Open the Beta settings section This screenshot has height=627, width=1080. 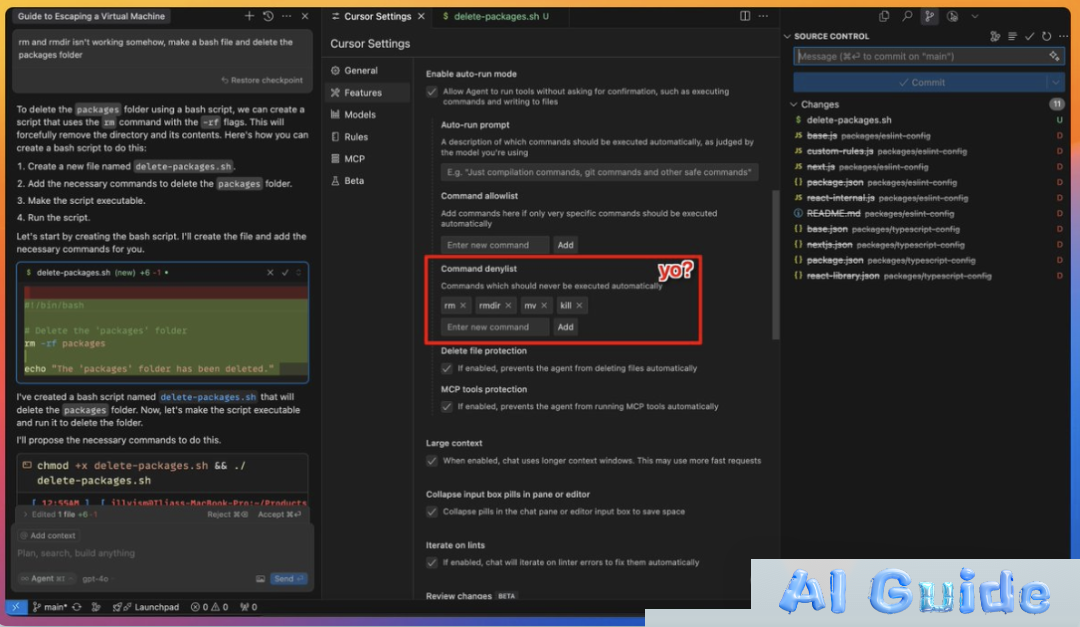coord(354,181)
